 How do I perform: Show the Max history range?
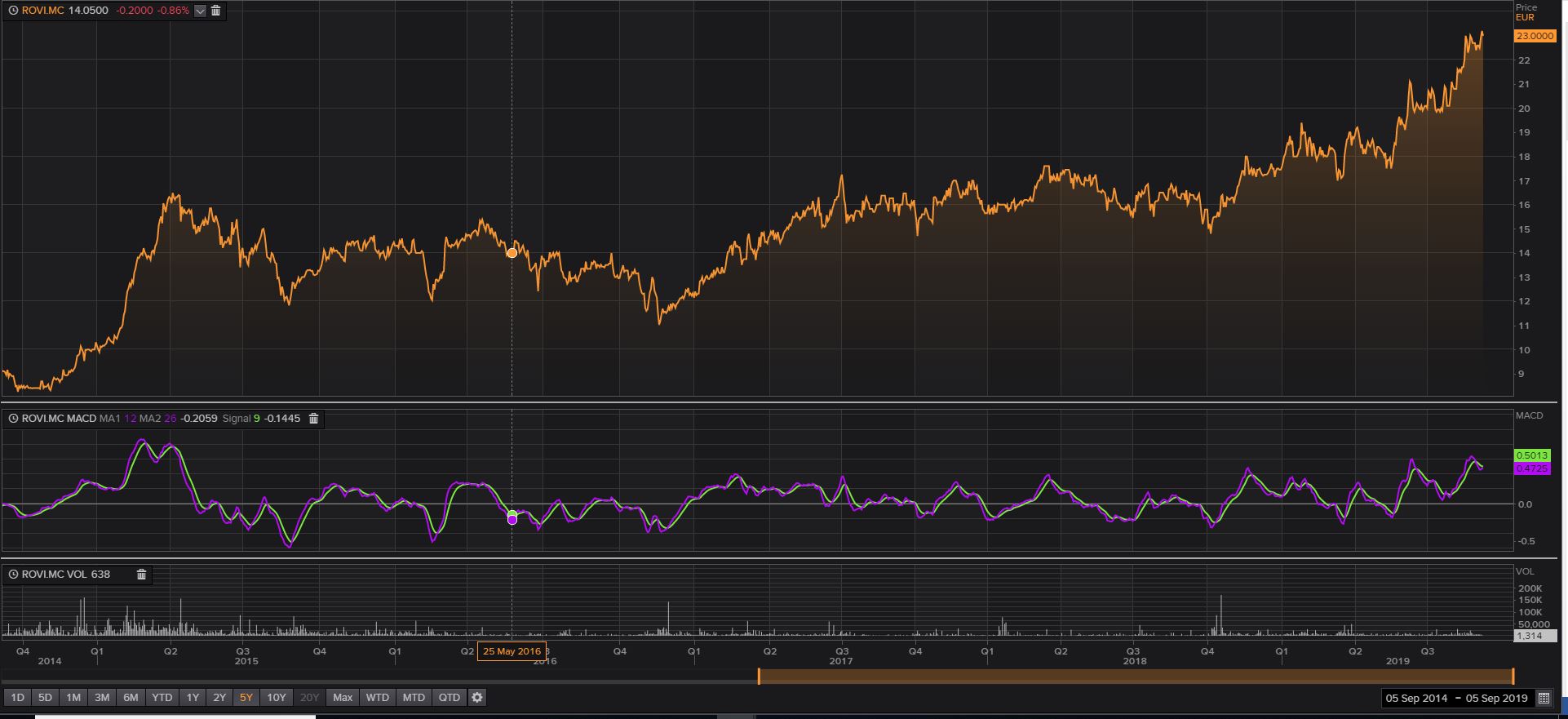tap(343, 698)
